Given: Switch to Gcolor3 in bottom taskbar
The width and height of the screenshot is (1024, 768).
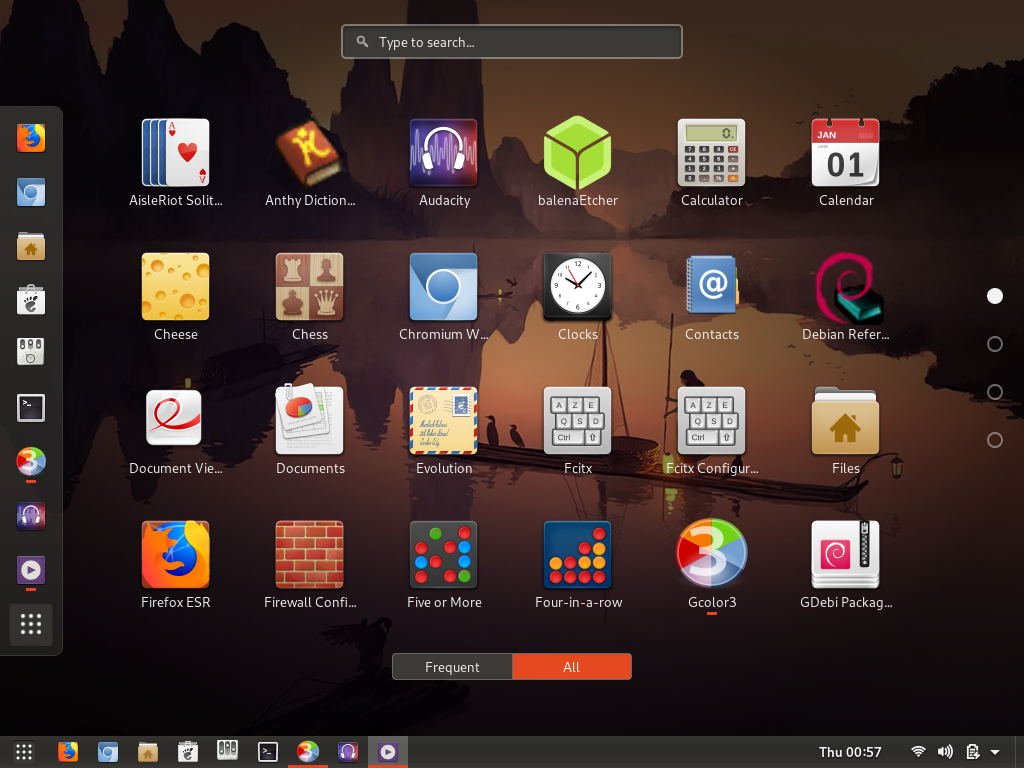Looking at the screenshot, I should tap(308, 752).
